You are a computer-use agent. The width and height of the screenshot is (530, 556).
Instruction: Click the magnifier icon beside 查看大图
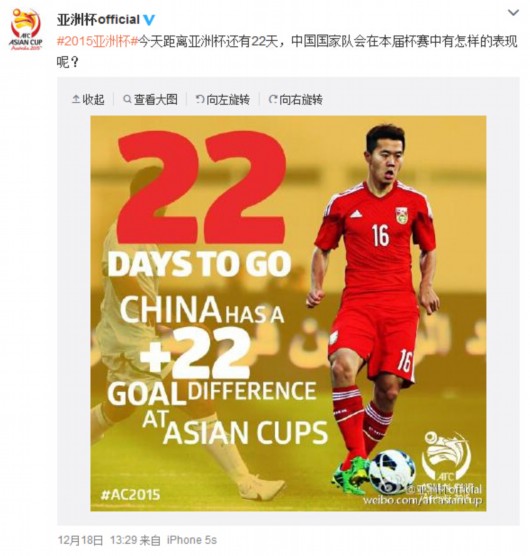click(x=127, y=100)
